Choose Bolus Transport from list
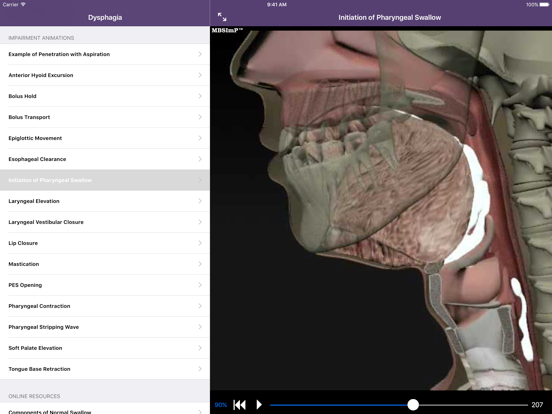The height and width of the screenshot is (414, 552). click(x=105, y=117)
